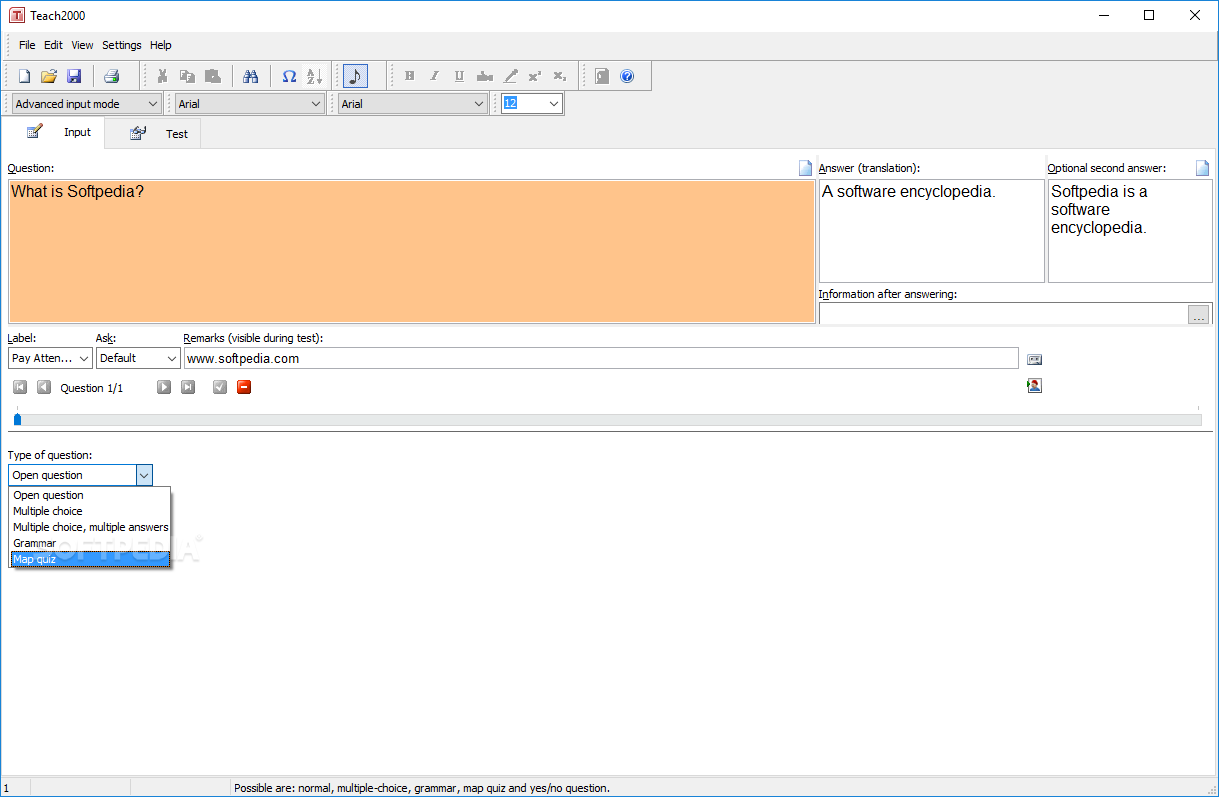The width and height of the screenshot is (1219, 797).
Task: Go to previous question arrow button
Action: click(44, 387)
